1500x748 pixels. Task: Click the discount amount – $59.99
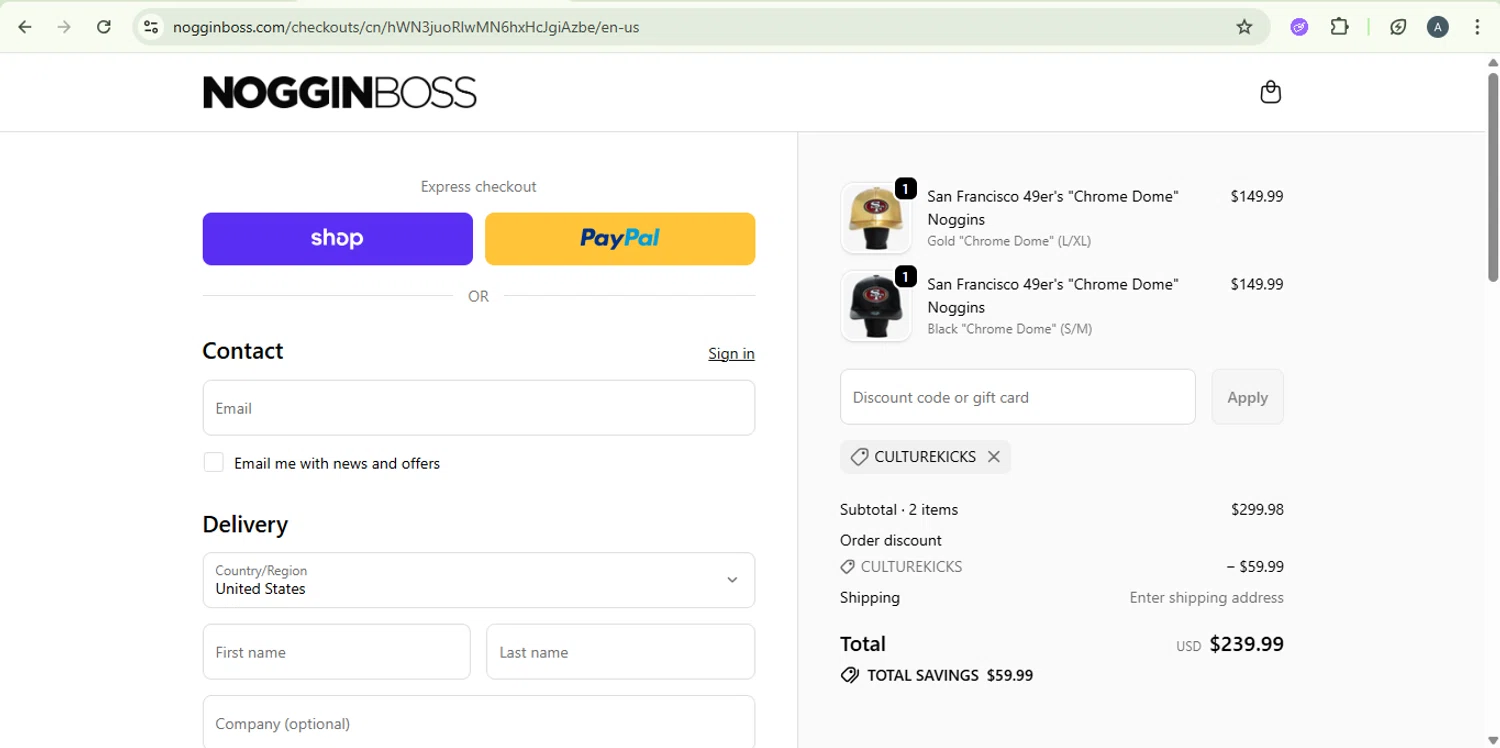pos(1255,566)
